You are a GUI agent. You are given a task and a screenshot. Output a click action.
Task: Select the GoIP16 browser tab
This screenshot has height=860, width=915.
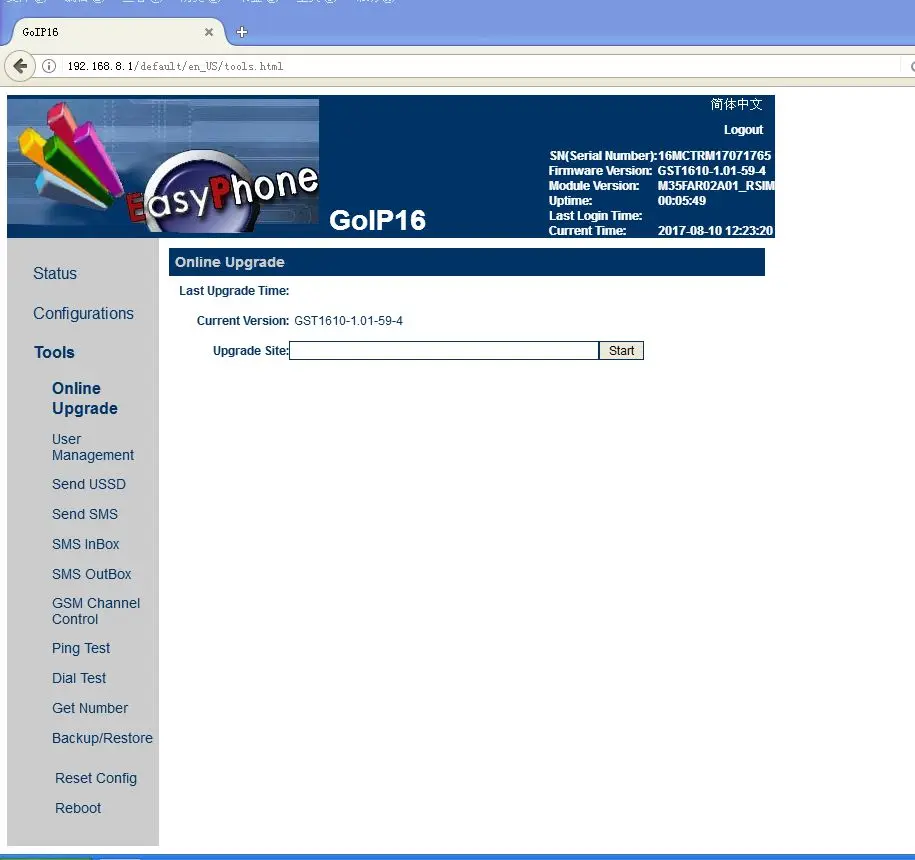[x=113, y=32]
